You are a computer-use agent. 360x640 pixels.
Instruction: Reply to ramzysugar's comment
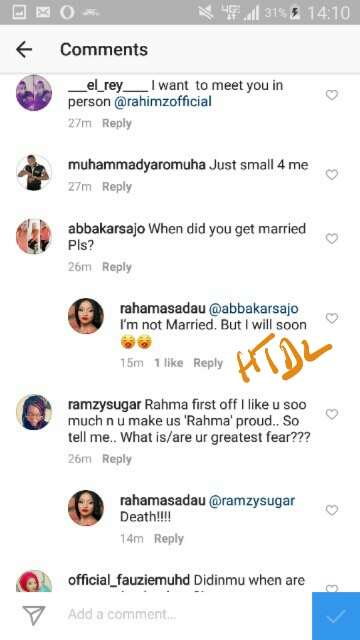(x=117, y=459)
